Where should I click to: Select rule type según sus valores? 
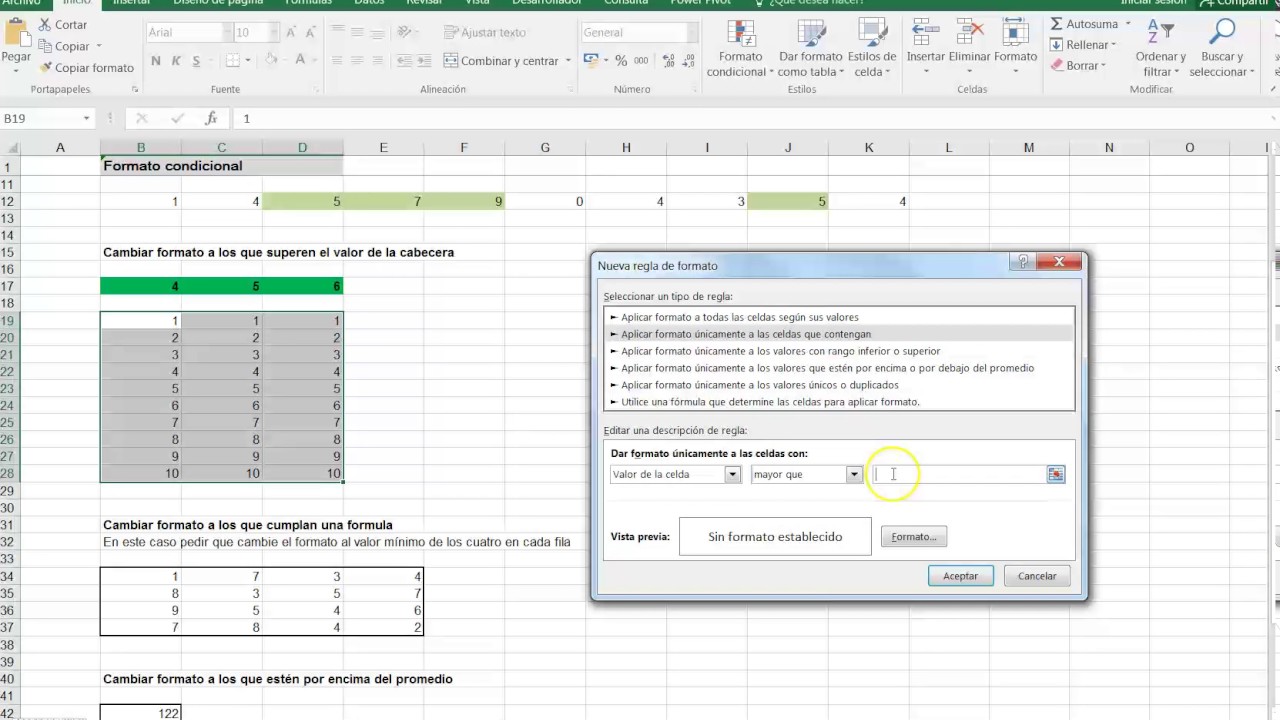point(839,317)
